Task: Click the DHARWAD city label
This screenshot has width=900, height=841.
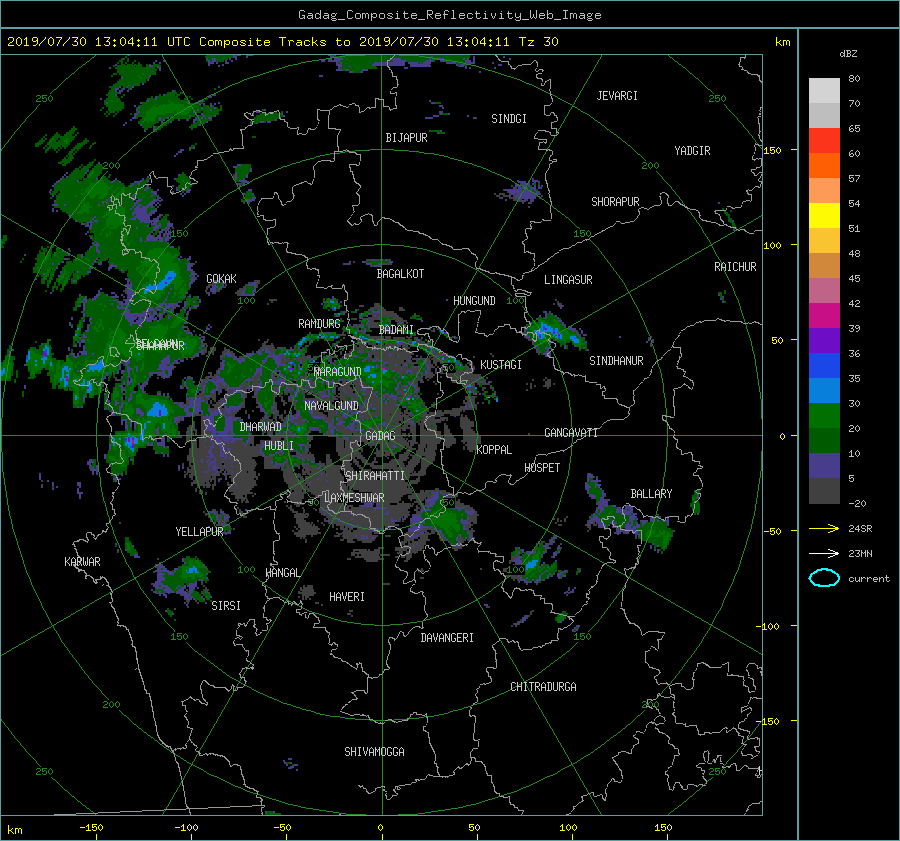Action: coord(261,427)
